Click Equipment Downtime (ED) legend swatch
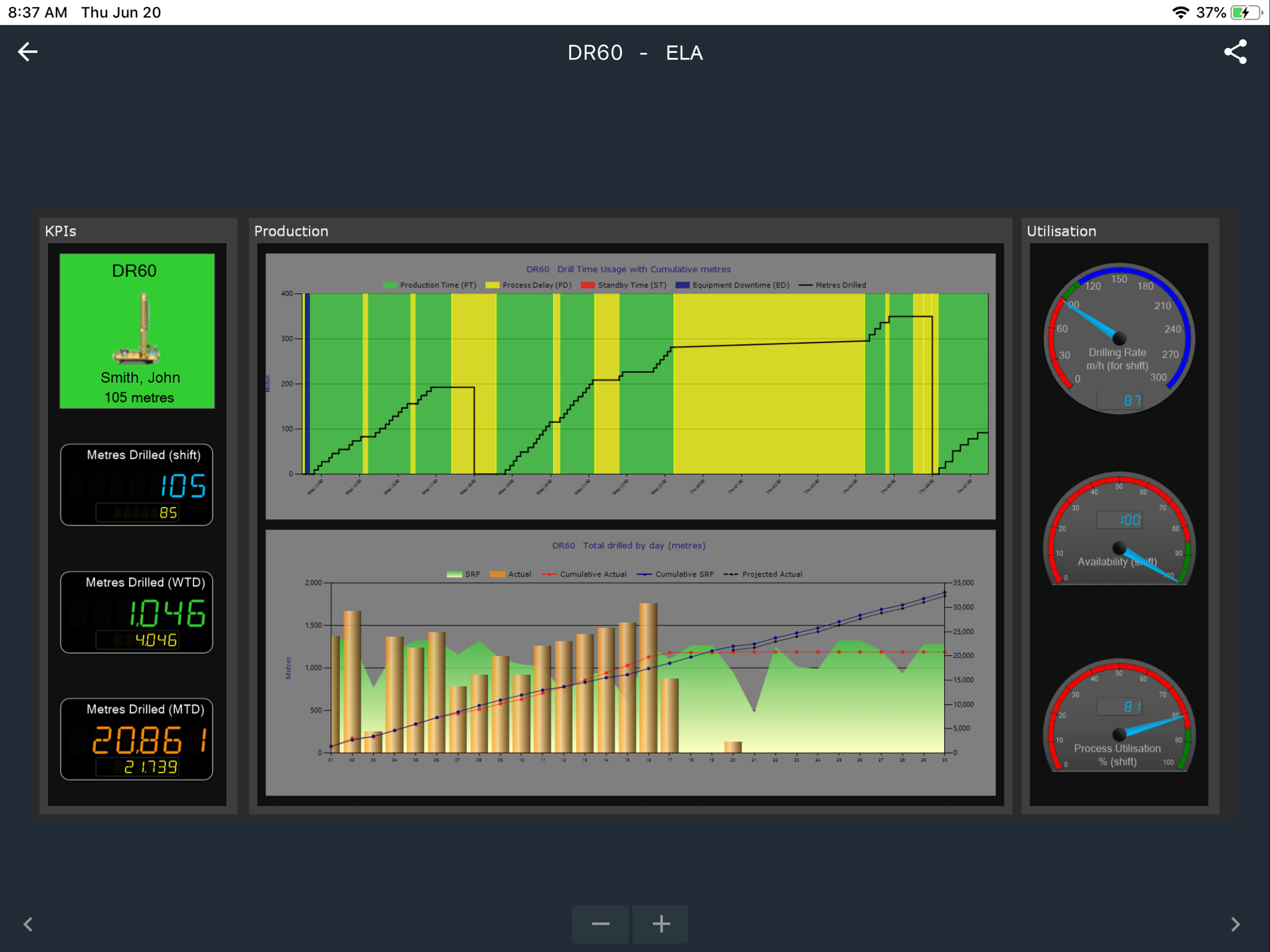 click(682, 285)
